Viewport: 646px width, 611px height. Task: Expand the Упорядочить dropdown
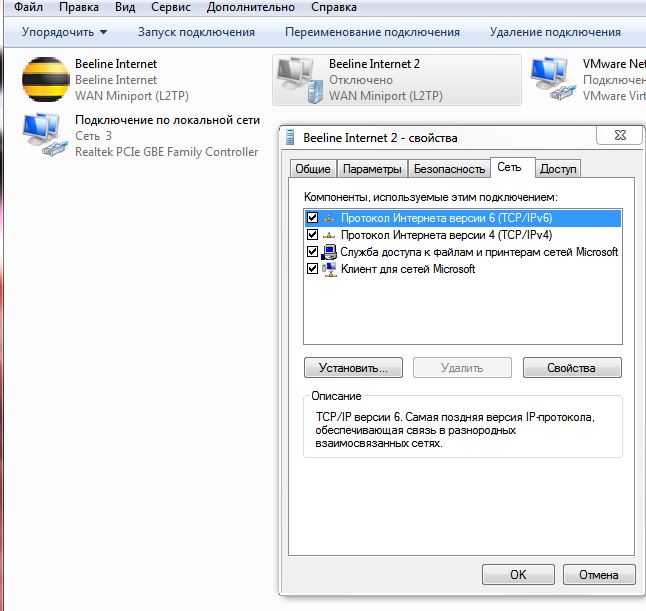pyautogui.click(x=64, y=32)
